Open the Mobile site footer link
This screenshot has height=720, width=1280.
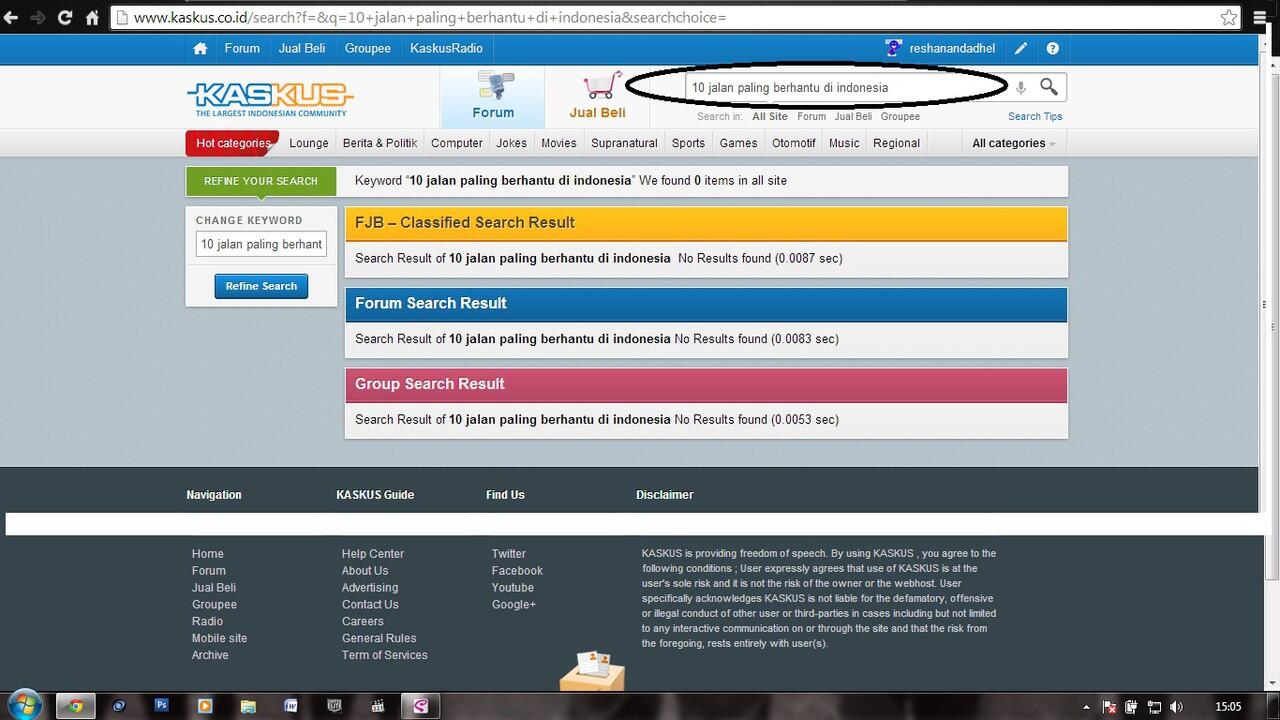pos(219,638)
